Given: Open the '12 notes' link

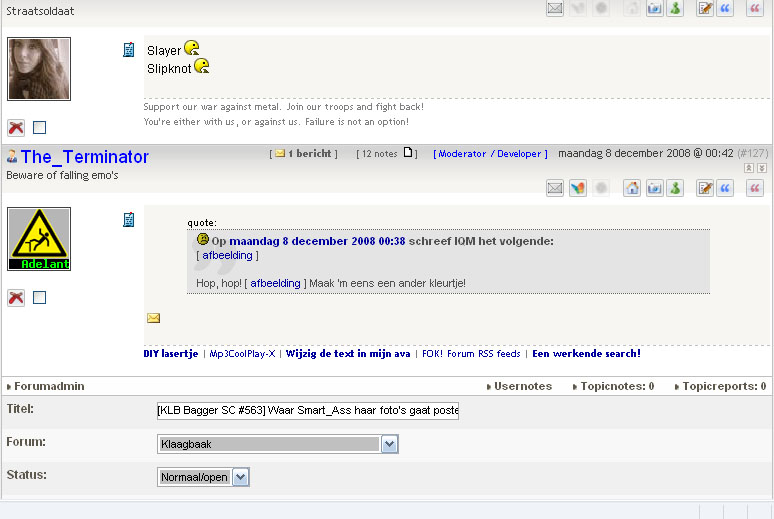Looking at the screenshot, I should pos(379,154).
